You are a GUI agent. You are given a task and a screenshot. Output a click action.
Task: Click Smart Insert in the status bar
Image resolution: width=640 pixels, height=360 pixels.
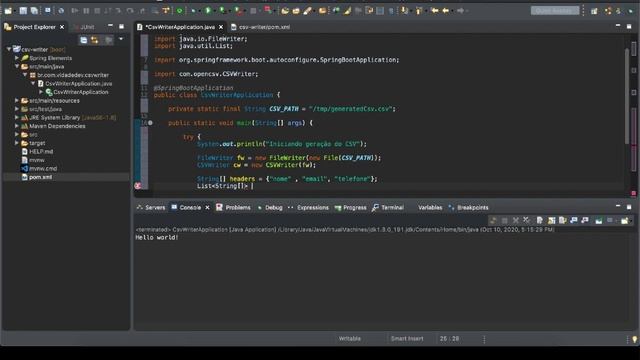[407, 339]
